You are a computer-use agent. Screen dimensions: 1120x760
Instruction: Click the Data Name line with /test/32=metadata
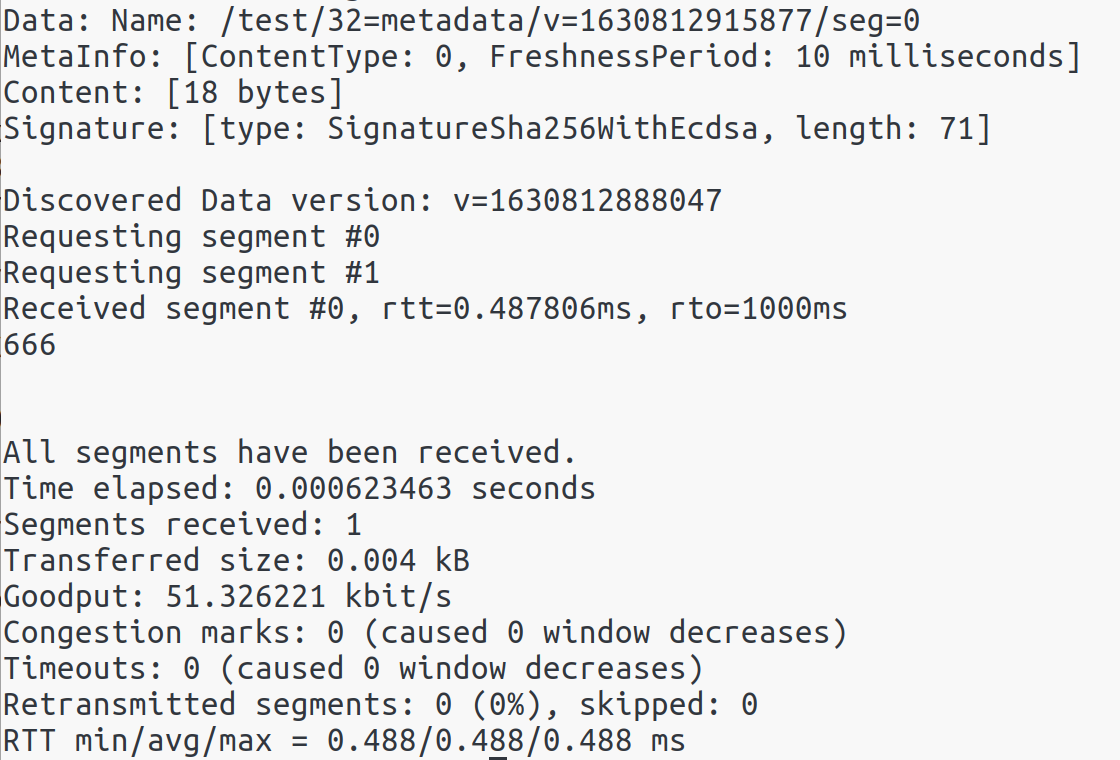[x=461, y=21]
